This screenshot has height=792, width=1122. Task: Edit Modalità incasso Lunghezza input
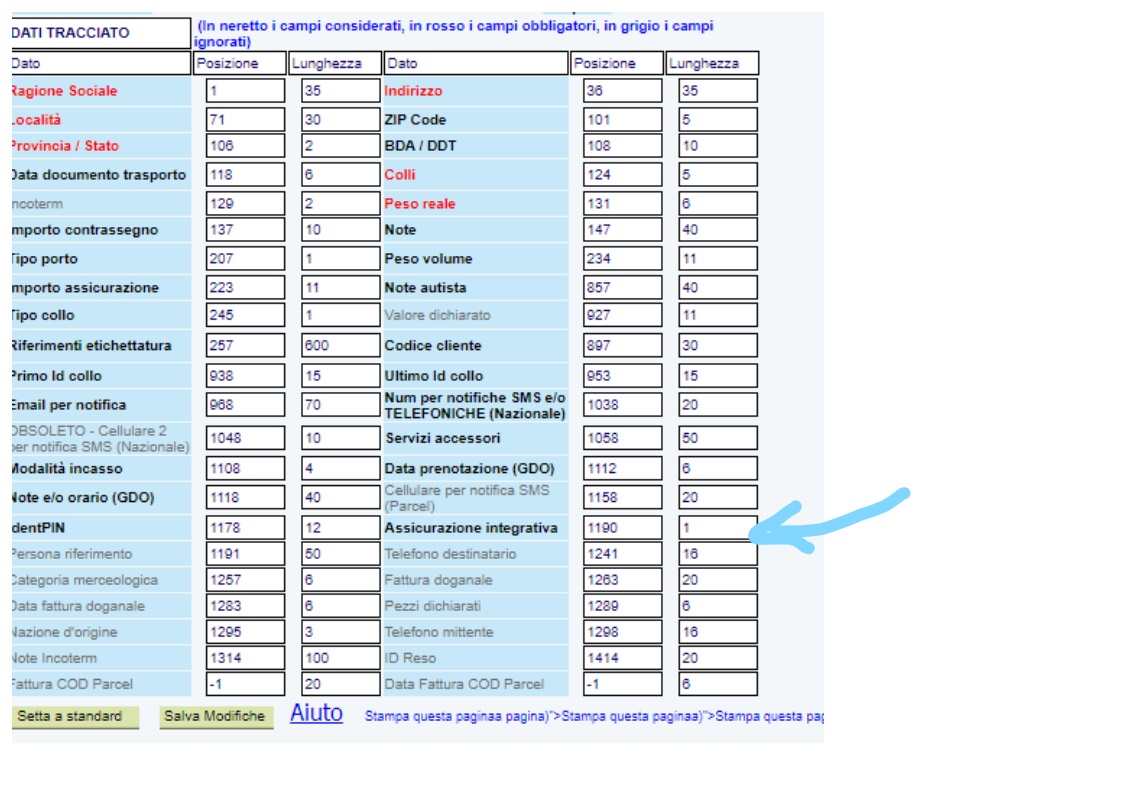(x=341, y=469)
